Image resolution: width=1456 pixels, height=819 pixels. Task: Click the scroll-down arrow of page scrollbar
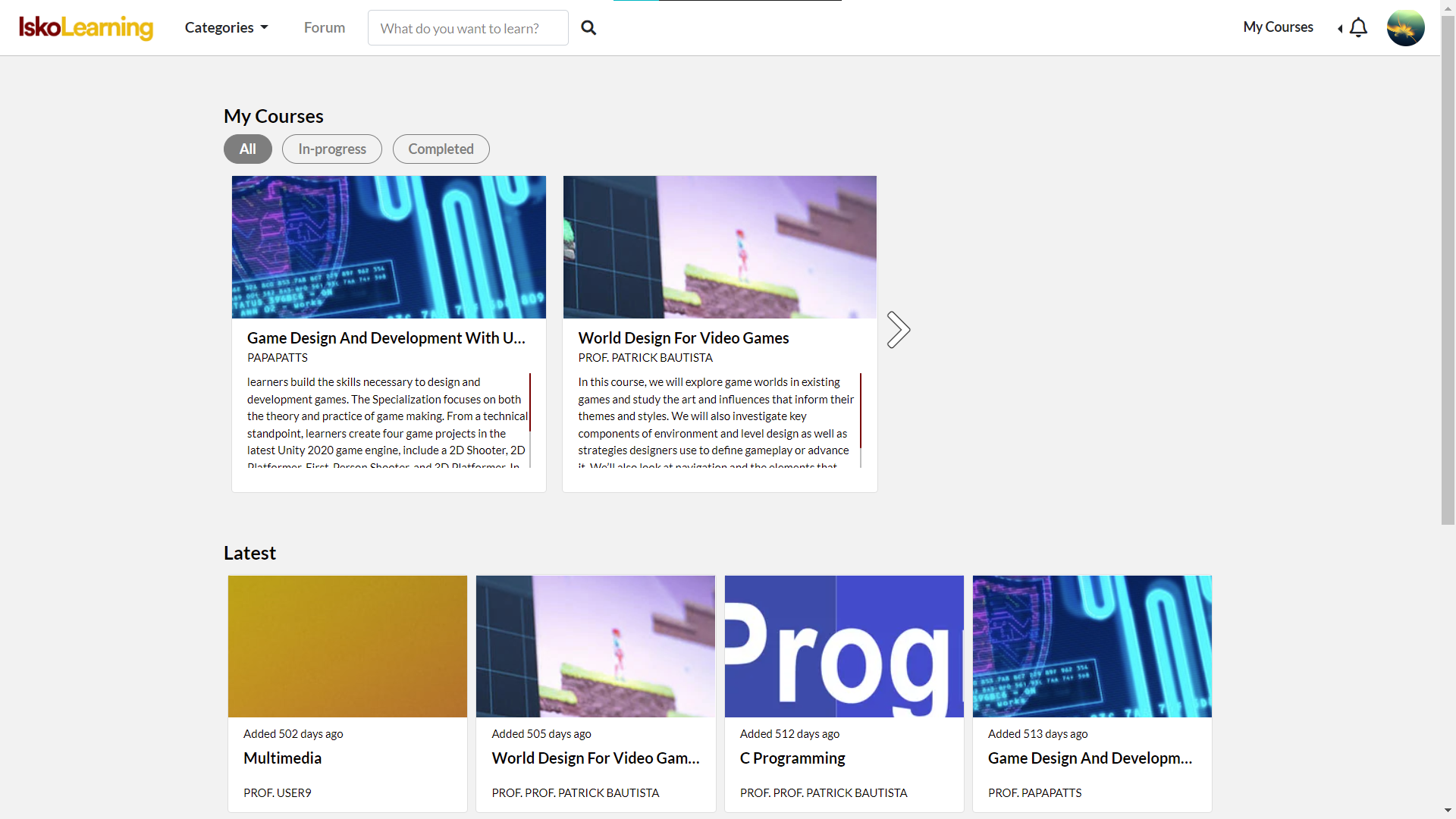click(x=1448, y=811)
